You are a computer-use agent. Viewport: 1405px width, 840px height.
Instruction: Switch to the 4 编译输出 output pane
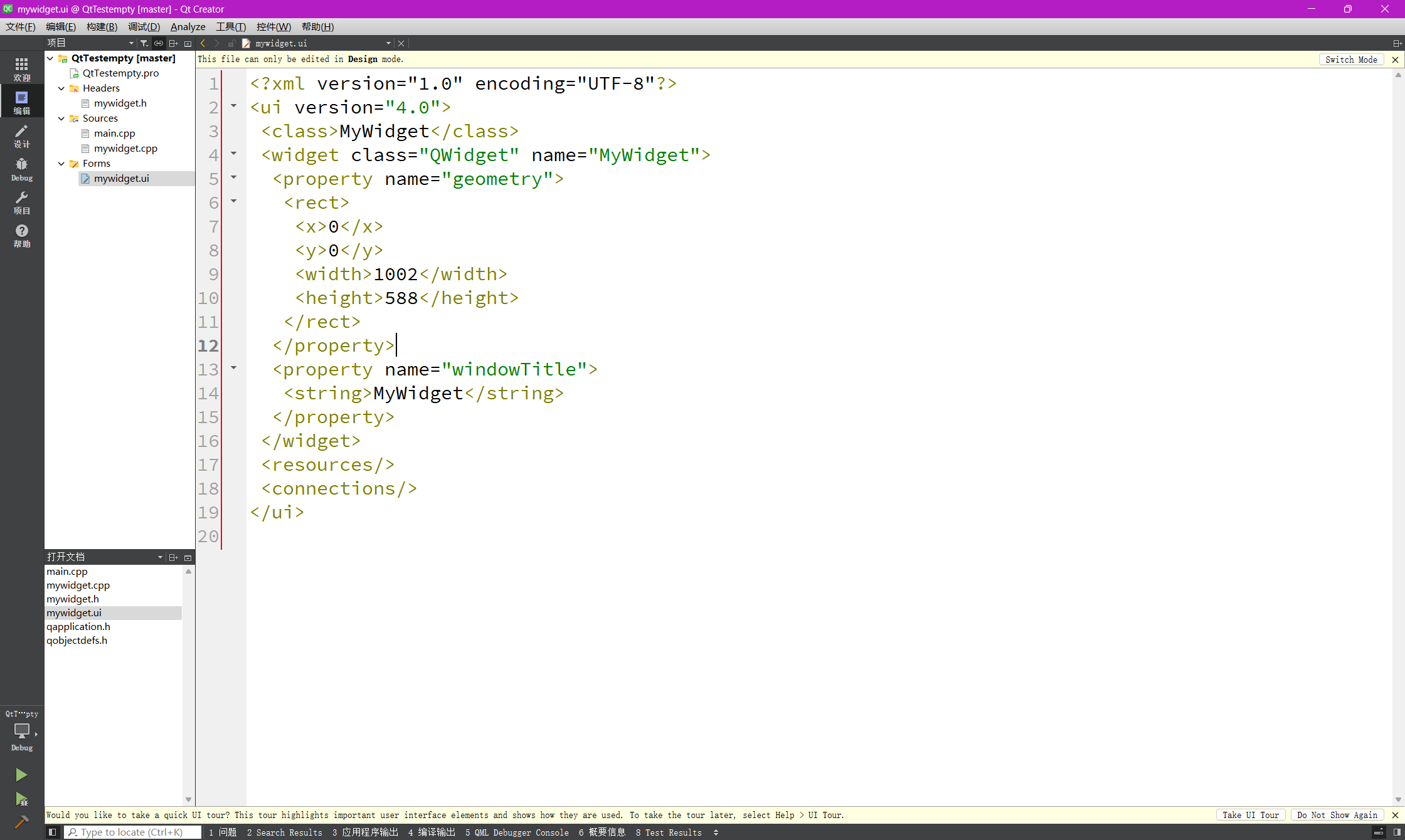coord(432,832)
